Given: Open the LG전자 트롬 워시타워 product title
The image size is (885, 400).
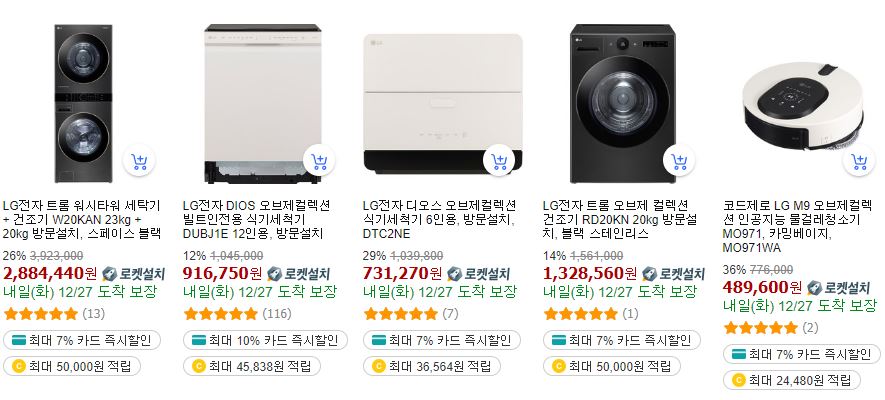Looking at the screenshot, I should [x=83, y=219].
